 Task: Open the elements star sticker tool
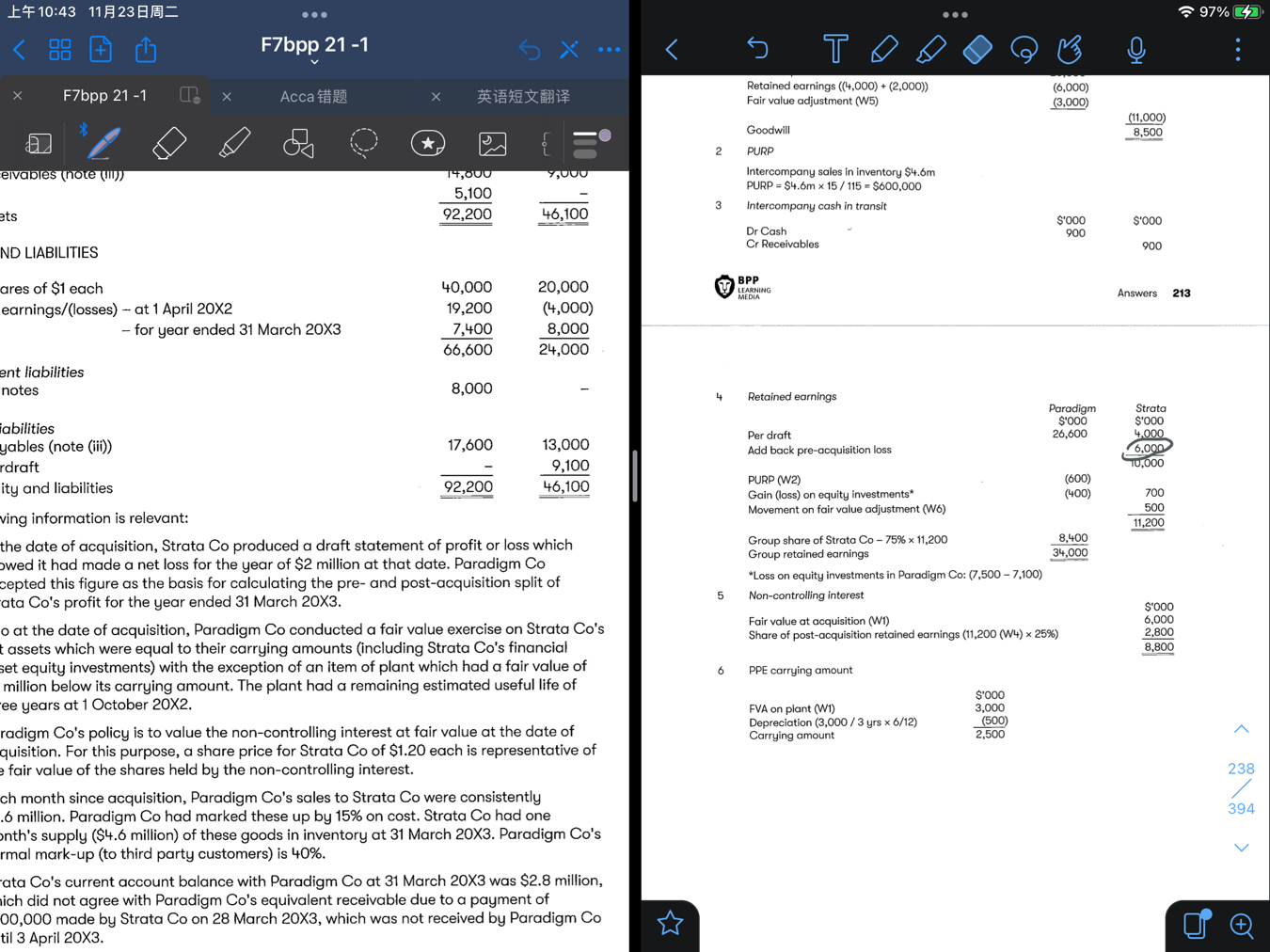tap(428, 143)
